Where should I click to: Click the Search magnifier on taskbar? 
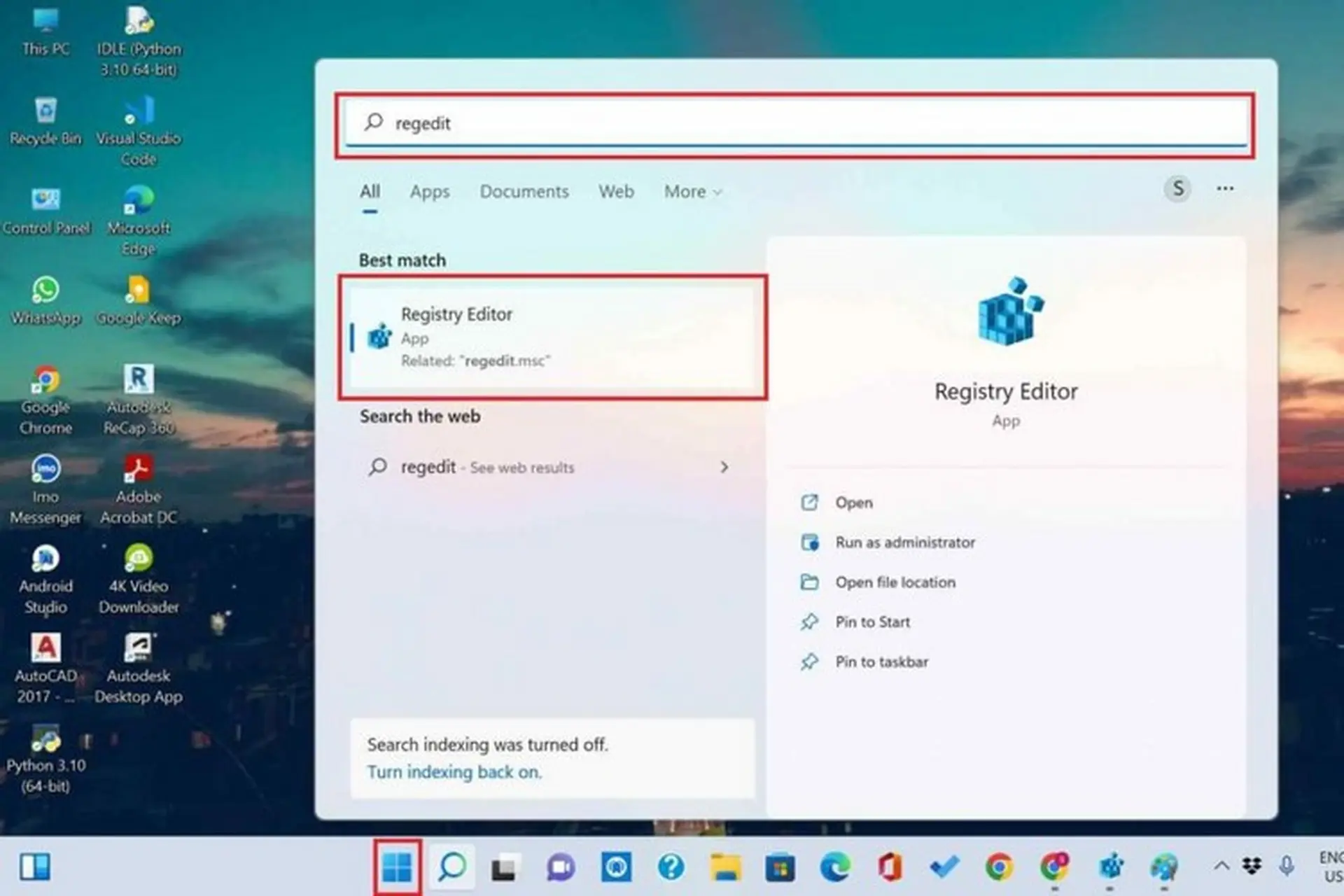point(452,868)
